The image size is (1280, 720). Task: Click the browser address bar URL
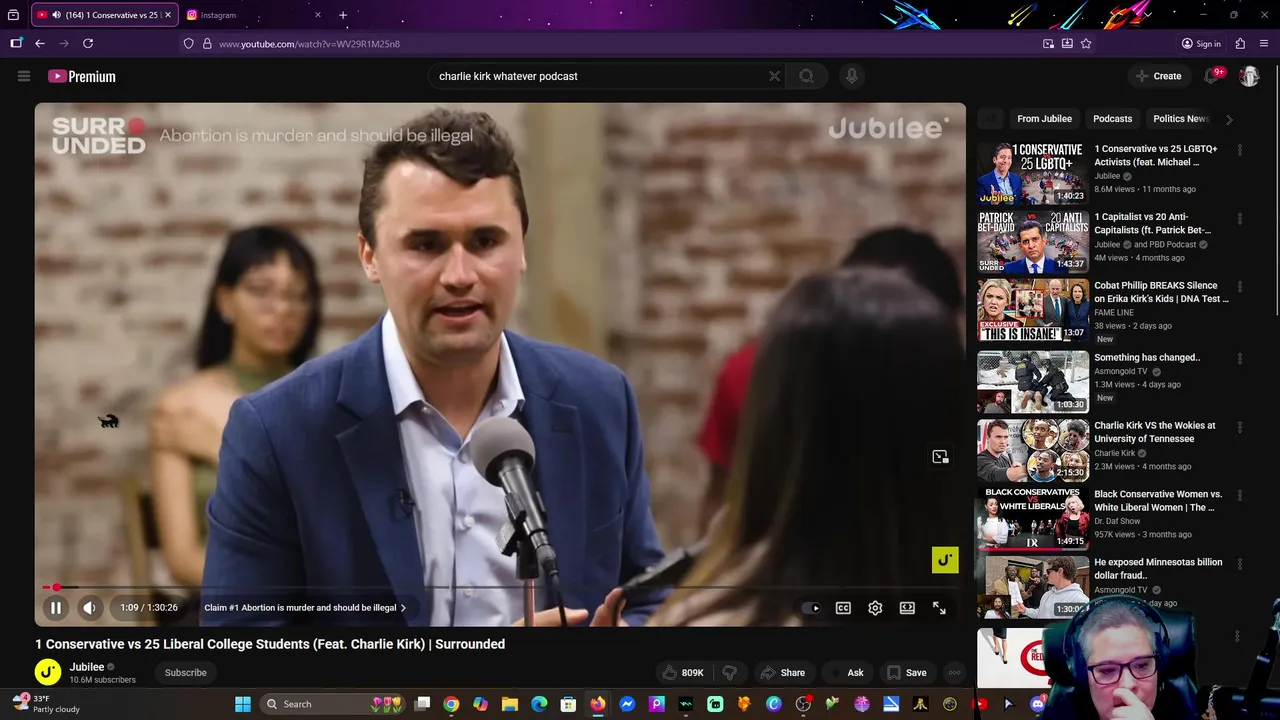click(x=309, y=44)
